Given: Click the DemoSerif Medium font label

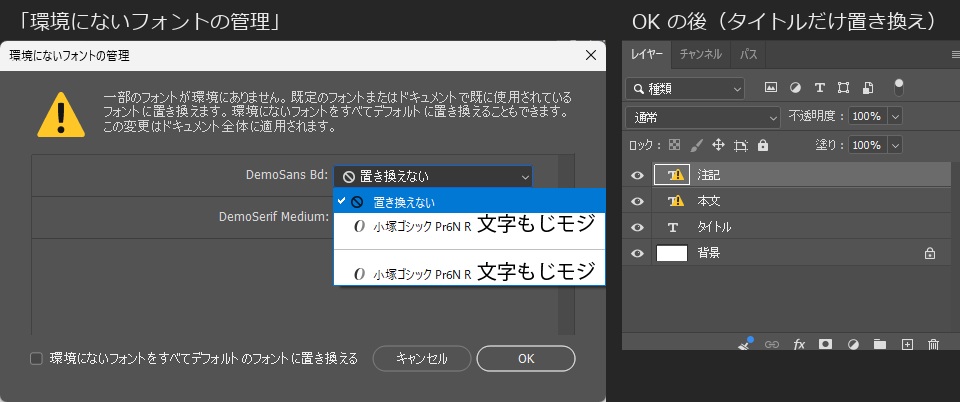Looking at the screenshot, I should point(274,217).
